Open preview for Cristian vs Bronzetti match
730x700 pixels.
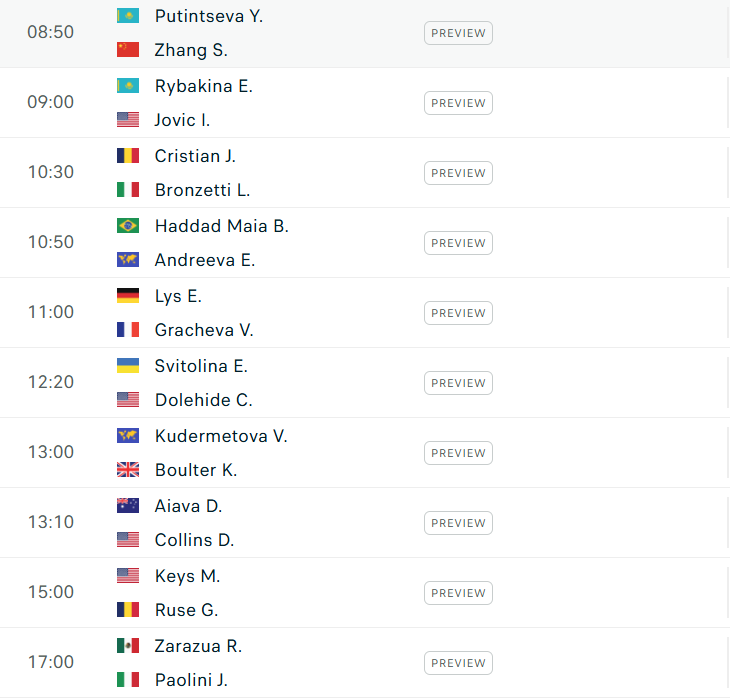pos(458,173)
